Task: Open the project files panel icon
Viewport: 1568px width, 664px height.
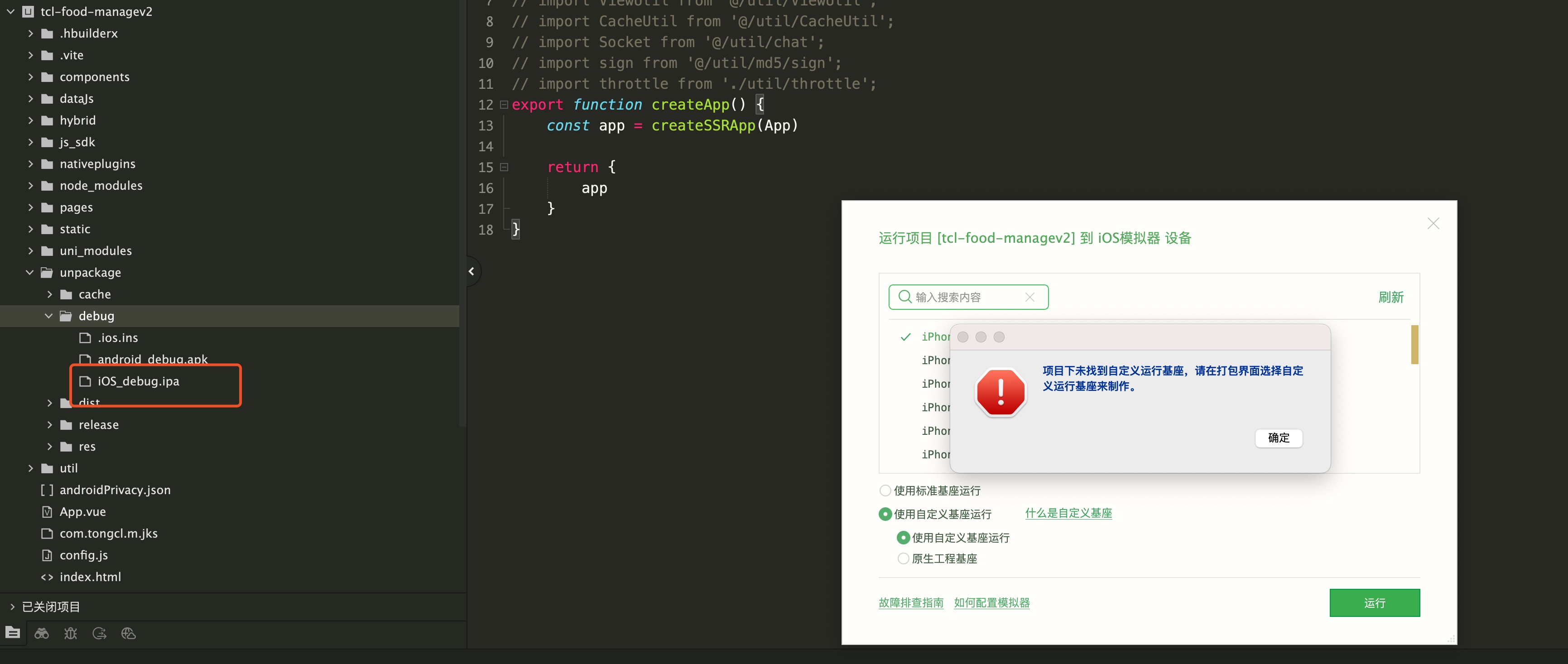Action: click(x=13, y=633)
